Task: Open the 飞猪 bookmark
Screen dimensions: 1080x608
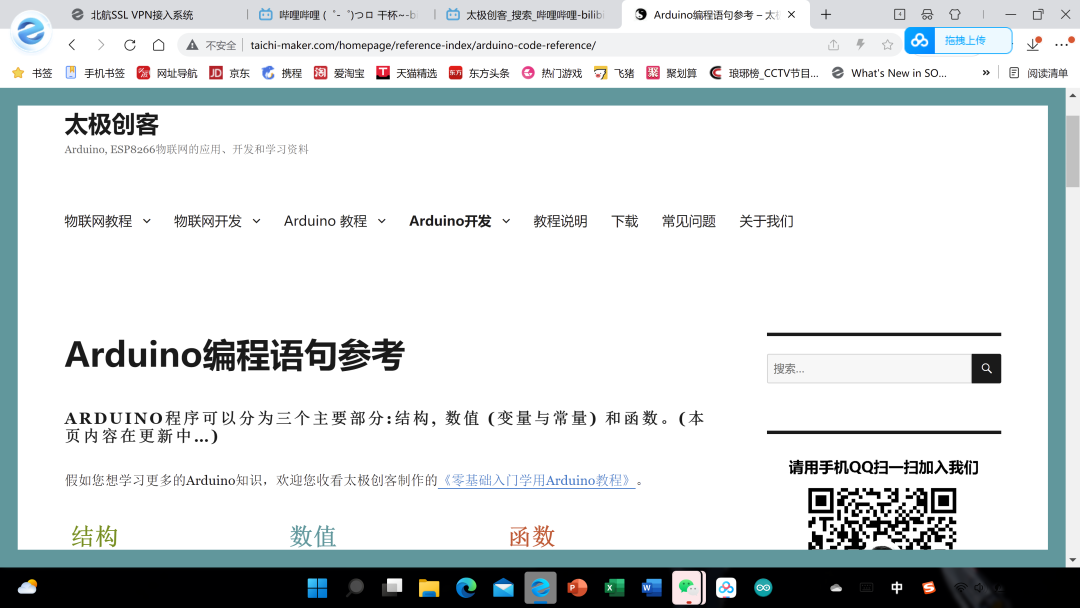Action: click(614, 73)
